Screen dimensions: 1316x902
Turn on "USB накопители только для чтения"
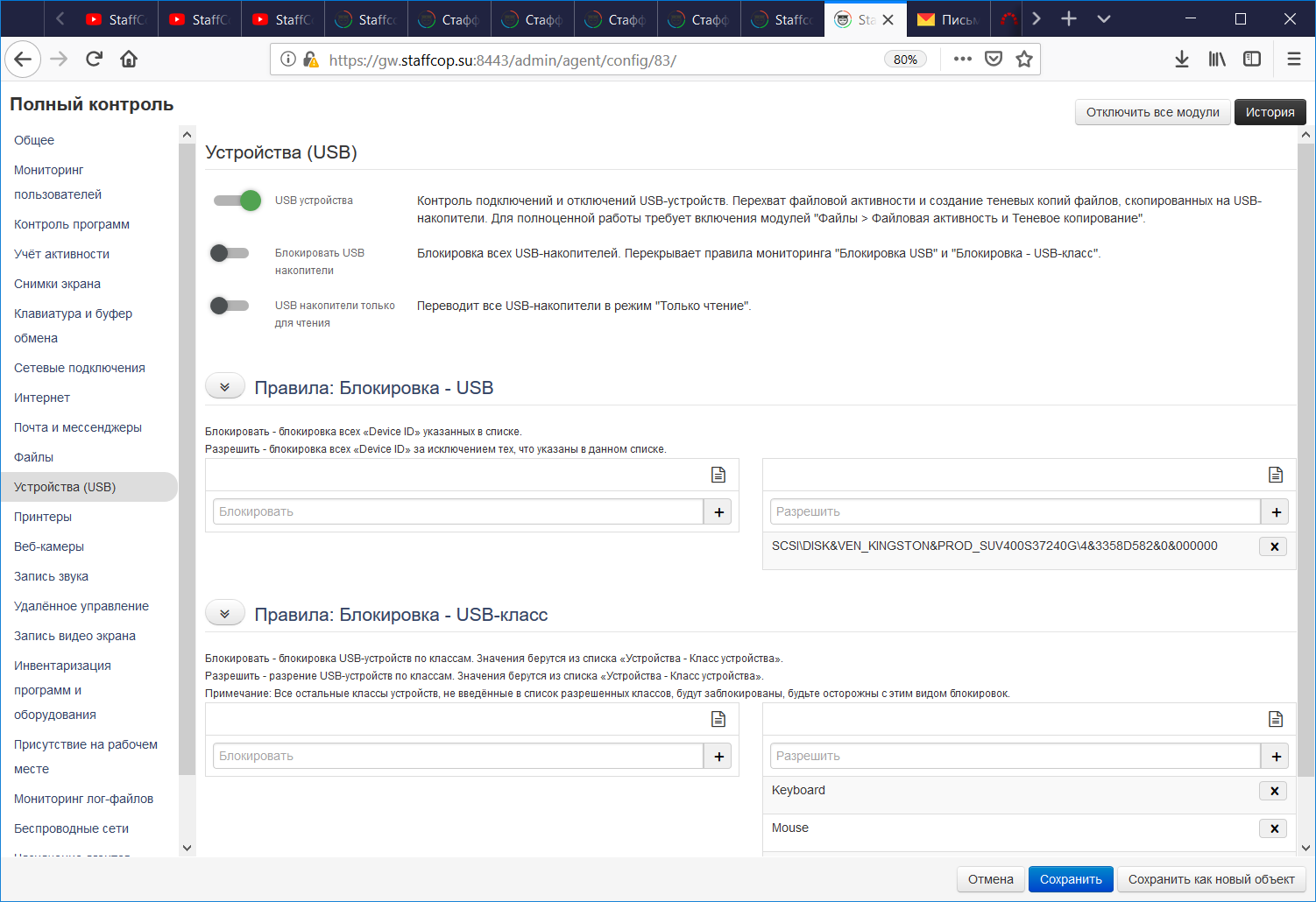tap(230, 306)
